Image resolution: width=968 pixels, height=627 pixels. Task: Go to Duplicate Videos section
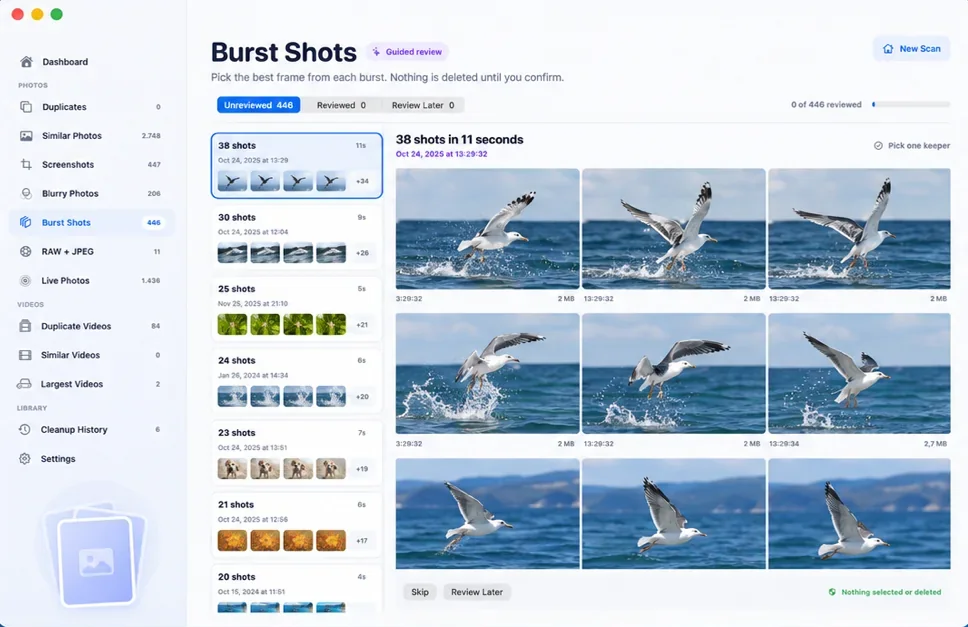pyautogui.click(x=91, y=326)
